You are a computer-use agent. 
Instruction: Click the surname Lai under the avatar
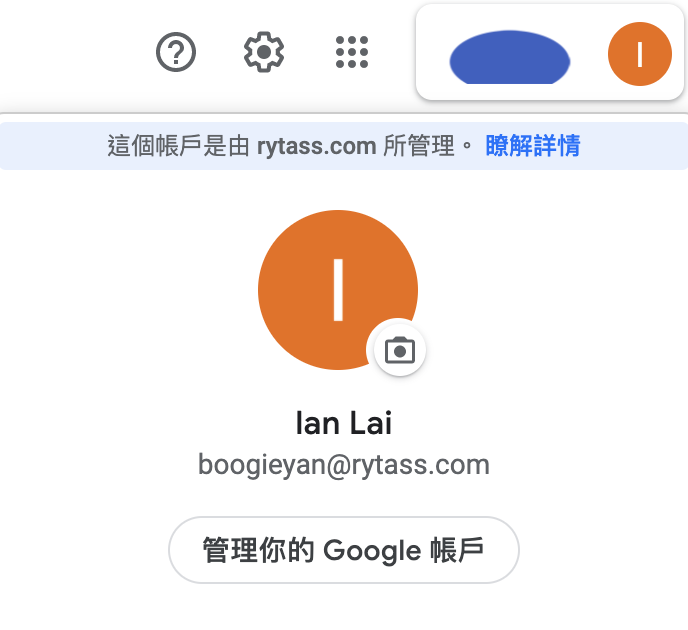tap(371, 423)
